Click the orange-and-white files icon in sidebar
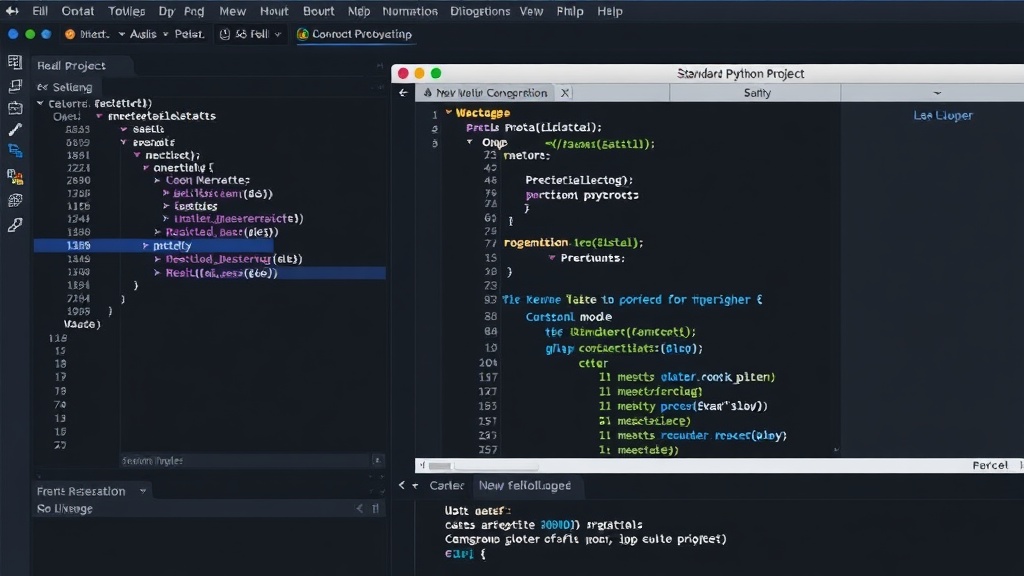Viewport: 1024px width, 576px height. click(15, 176)
